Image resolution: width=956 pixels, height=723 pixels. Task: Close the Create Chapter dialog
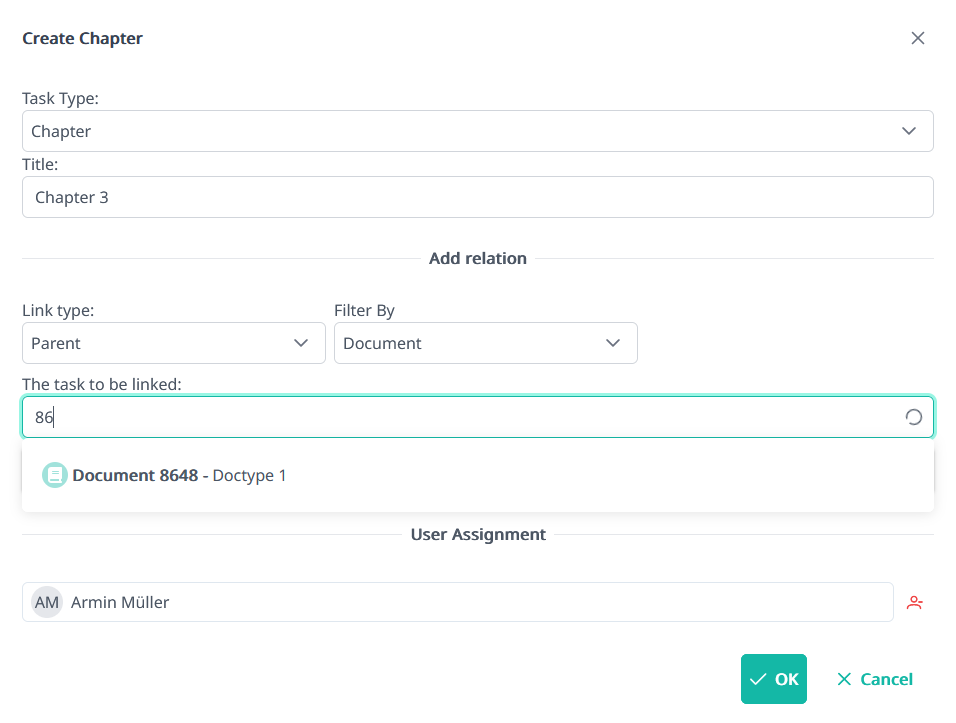click(x=917, y=39)
